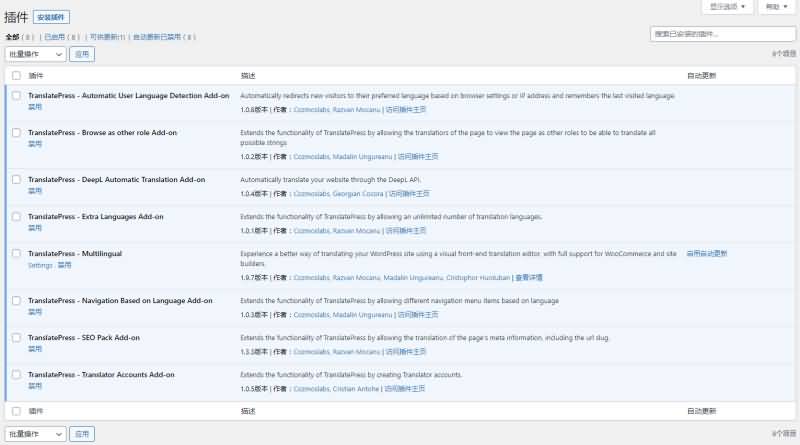
Task: Open Cozmoslabs author link in SEO Pack row
Action: pyautogui.click(x=311, y=352)
